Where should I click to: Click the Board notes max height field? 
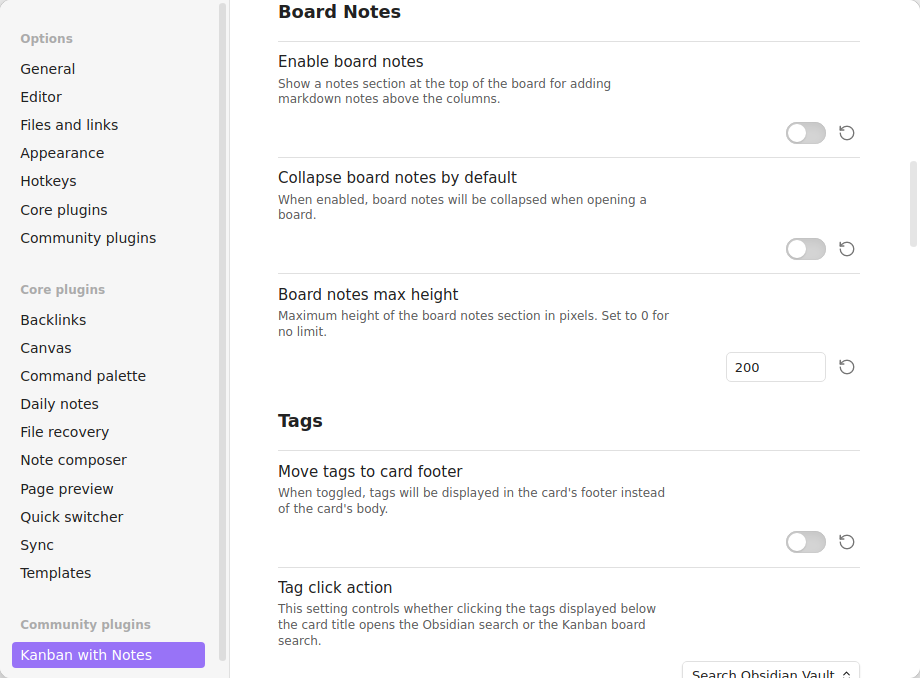[776, 367]
